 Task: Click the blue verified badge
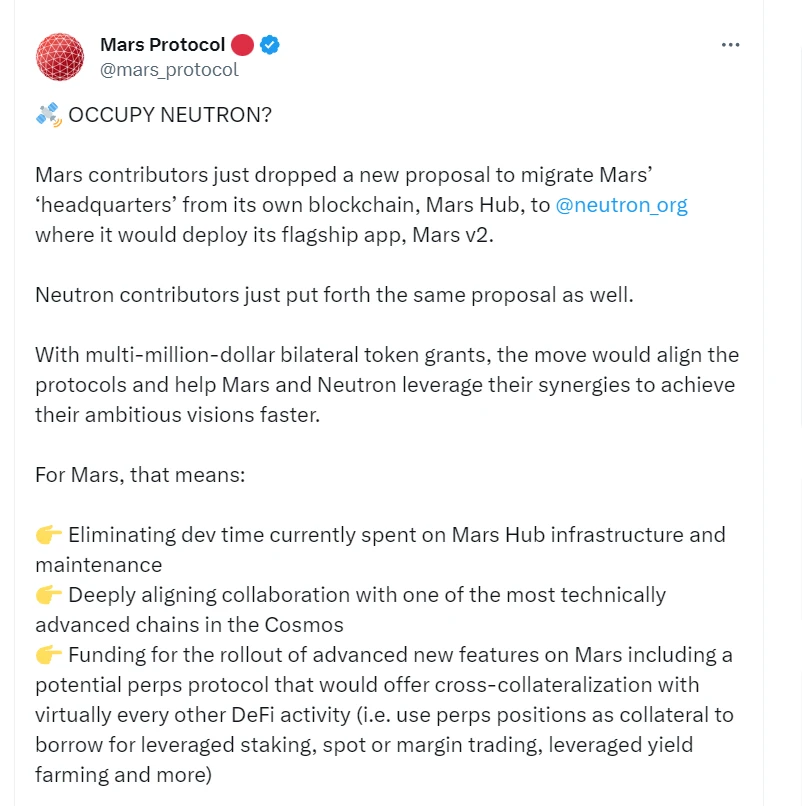[270, 45]
